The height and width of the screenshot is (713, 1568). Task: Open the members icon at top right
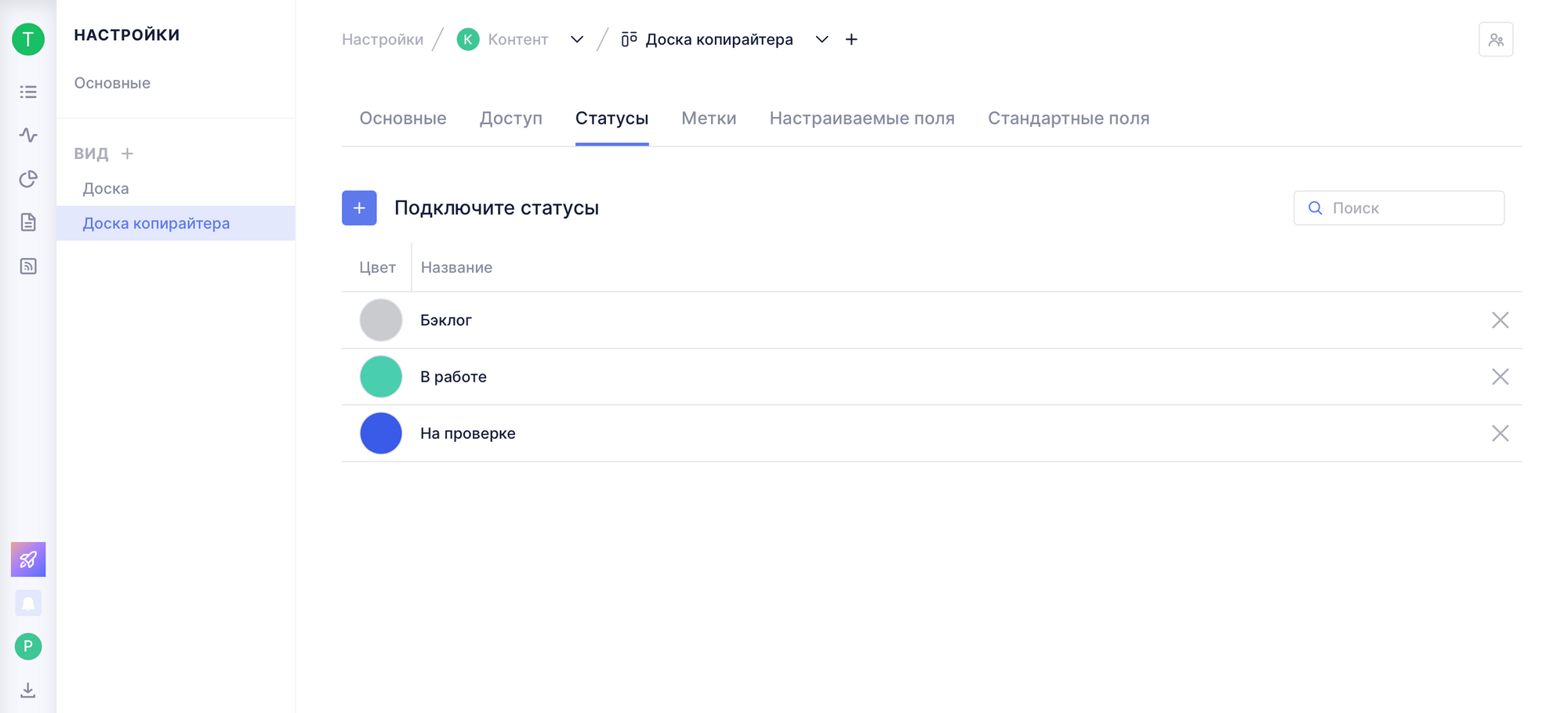point(1495,40)
